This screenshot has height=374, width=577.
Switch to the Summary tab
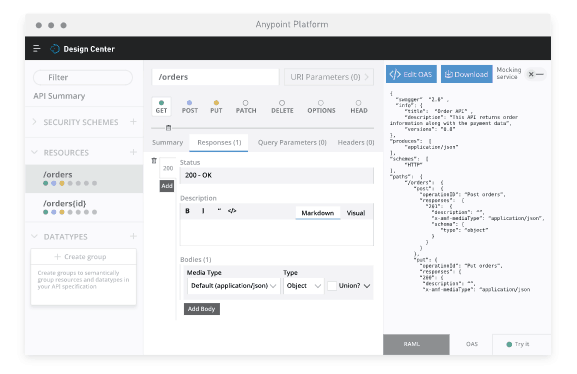coord(167,142)
